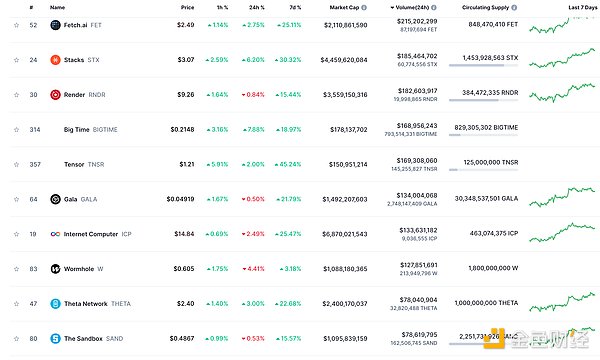
Task: Click the Stacks orange coin logo
Action: click(55, 60)
